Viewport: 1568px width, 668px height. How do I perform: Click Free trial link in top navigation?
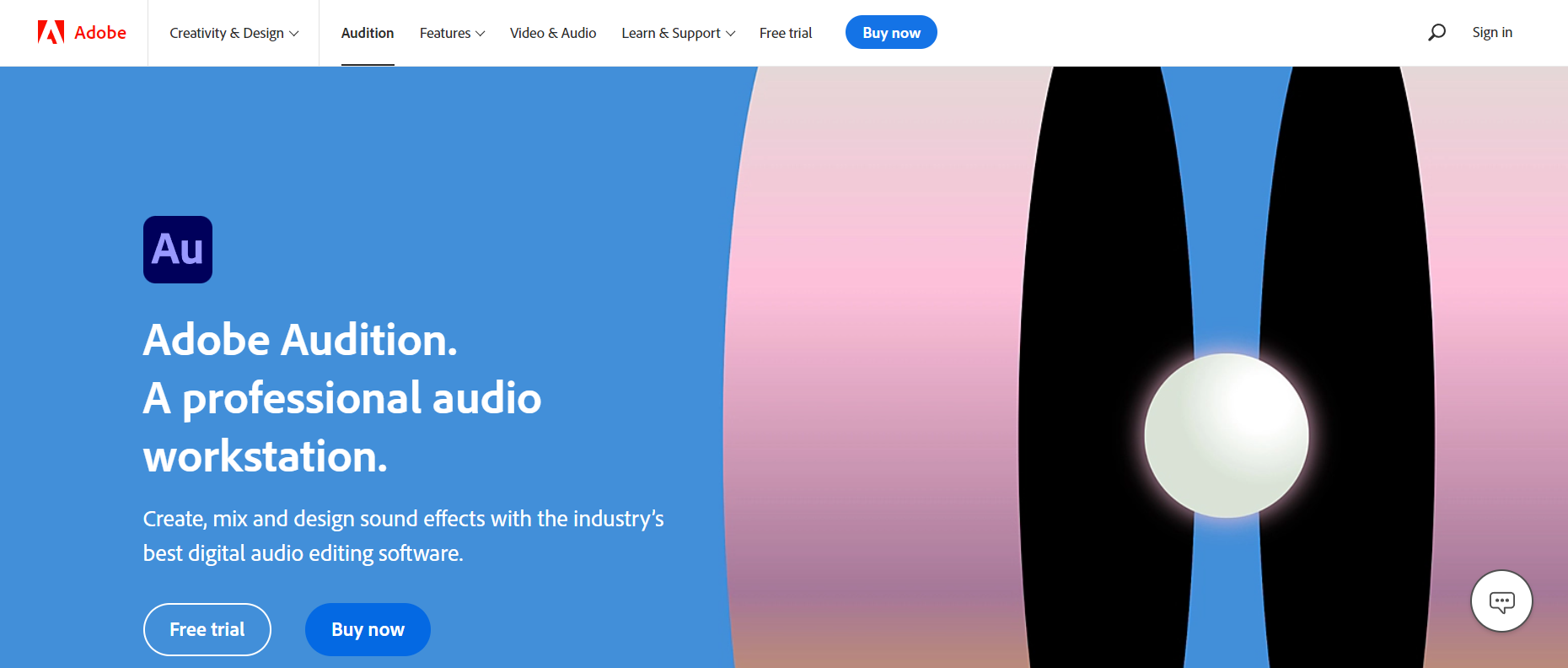tap(785, 33)
